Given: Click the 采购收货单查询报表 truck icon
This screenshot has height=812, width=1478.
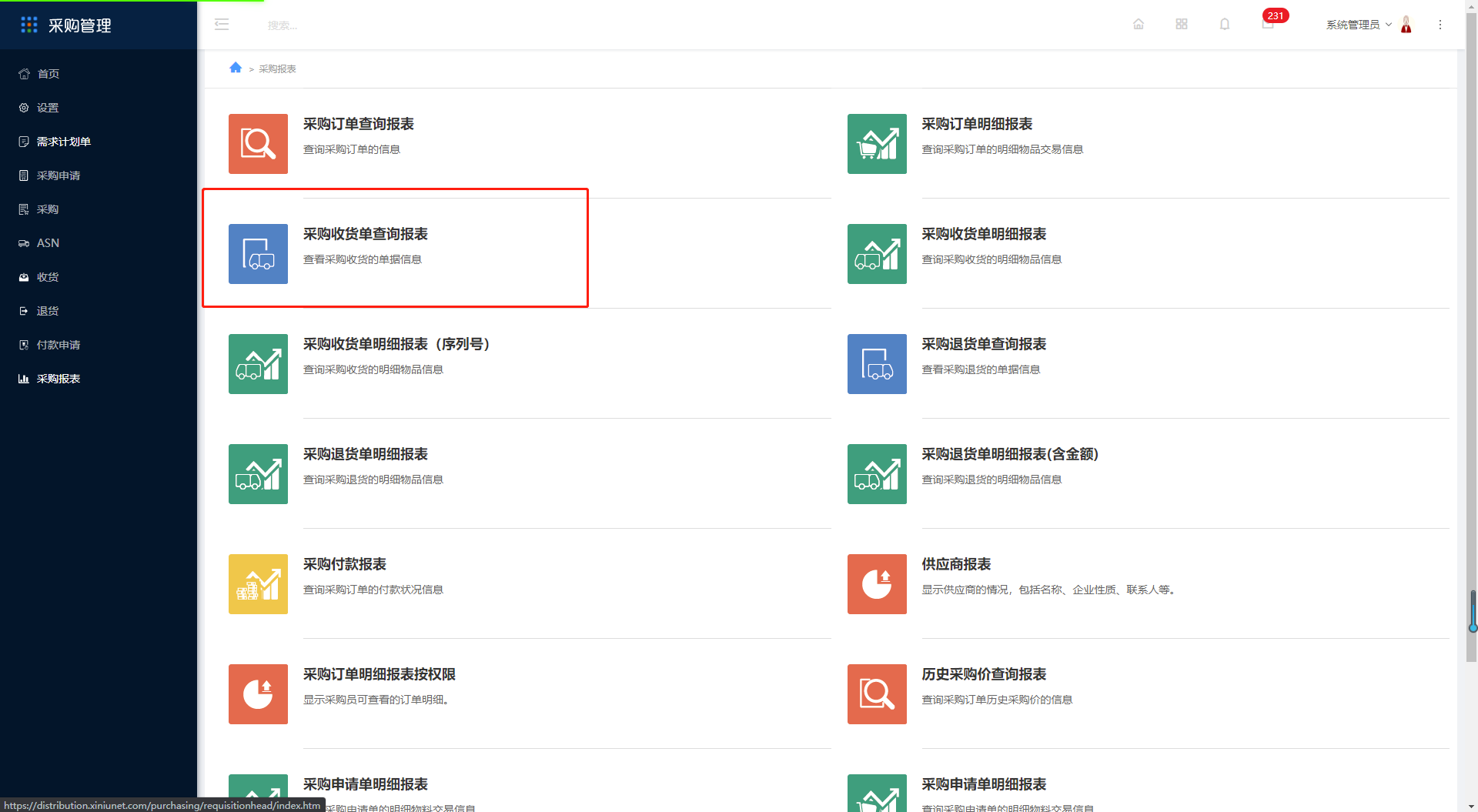Looking at the screenshot, I should [x=258, y=254].
